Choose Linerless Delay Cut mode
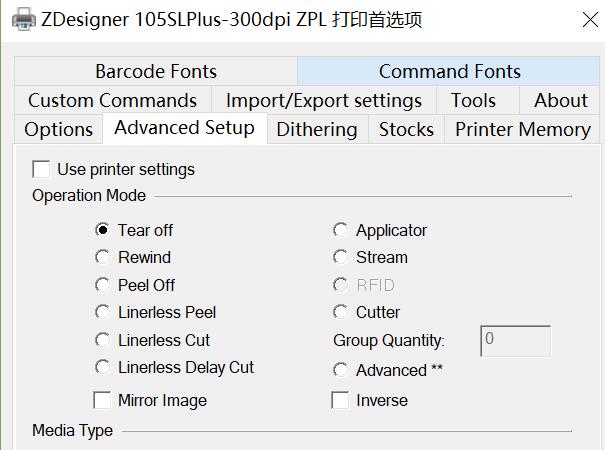Image resolution: width=605 pixels, height=450 pixels. click(x=102, y=367)
